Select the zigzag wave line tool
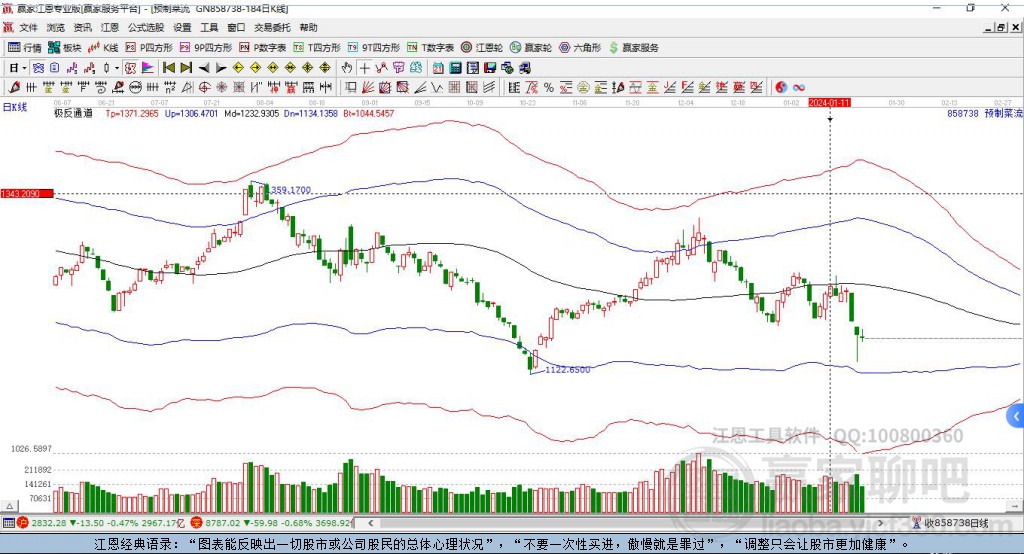Viewport: 1024px width, 554px height. 436,87
